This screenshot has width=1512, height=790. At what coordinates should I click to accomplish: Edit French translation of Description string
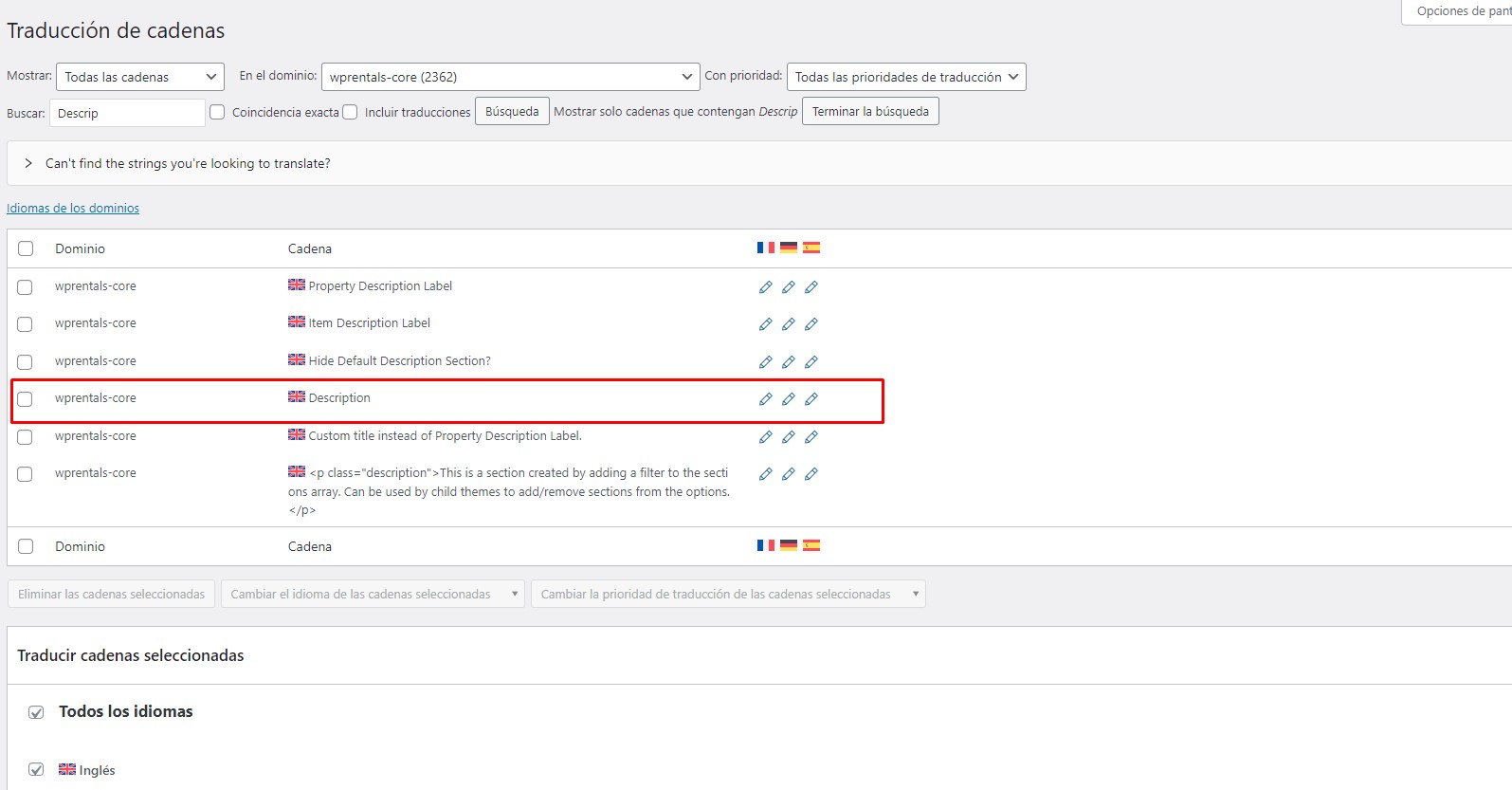(x=765, y=399)
